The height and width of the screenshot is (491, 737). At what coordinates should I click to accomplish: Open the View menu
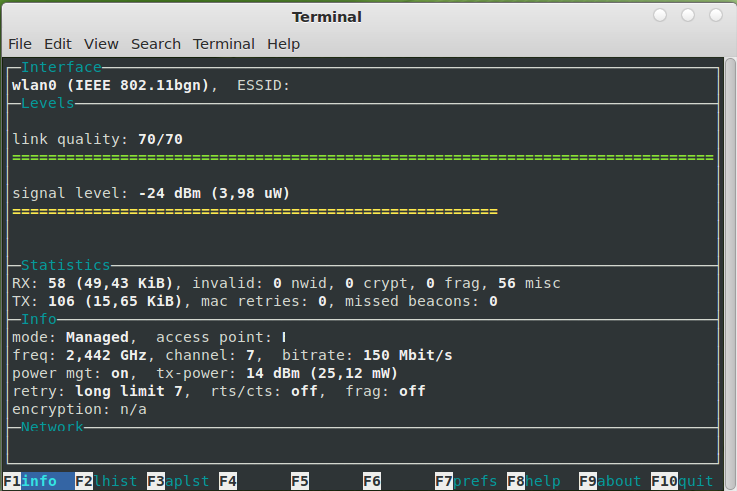101,44
